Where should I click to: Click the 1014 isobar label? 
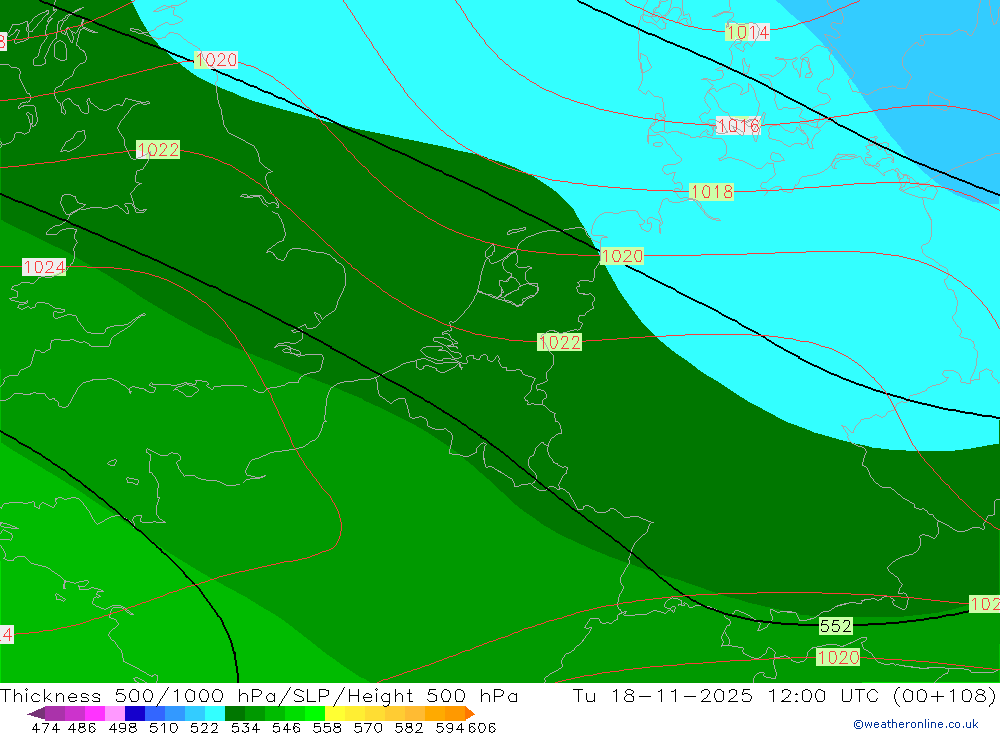[747, 32]
